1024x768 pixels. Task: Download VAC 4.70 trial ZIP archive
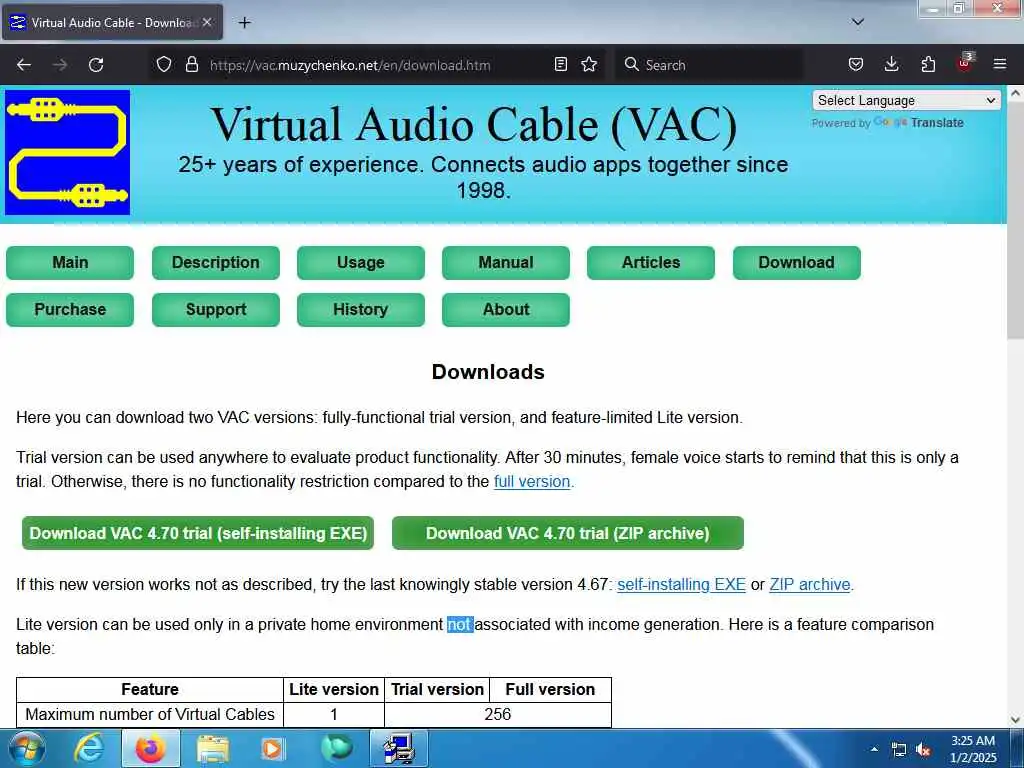(x=568, y=533)
